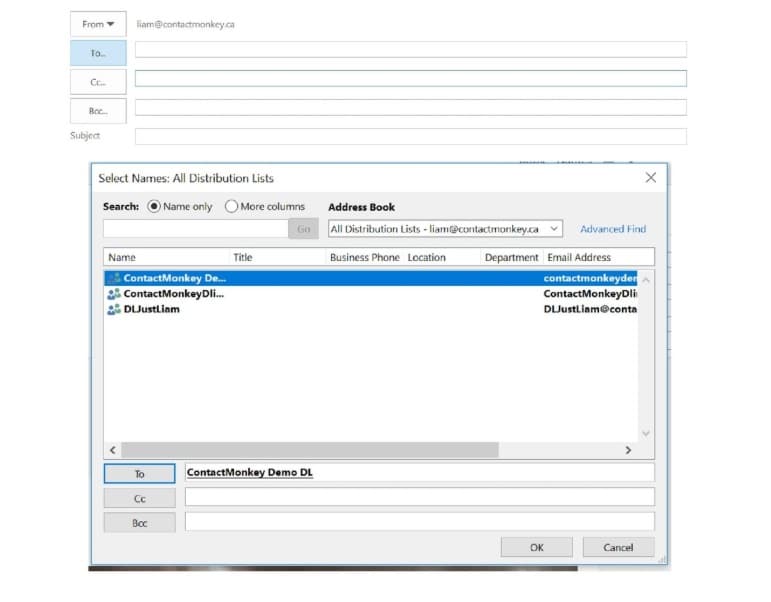
Task: Click the dialog Bcc recipients field
Action: (420, 521)
